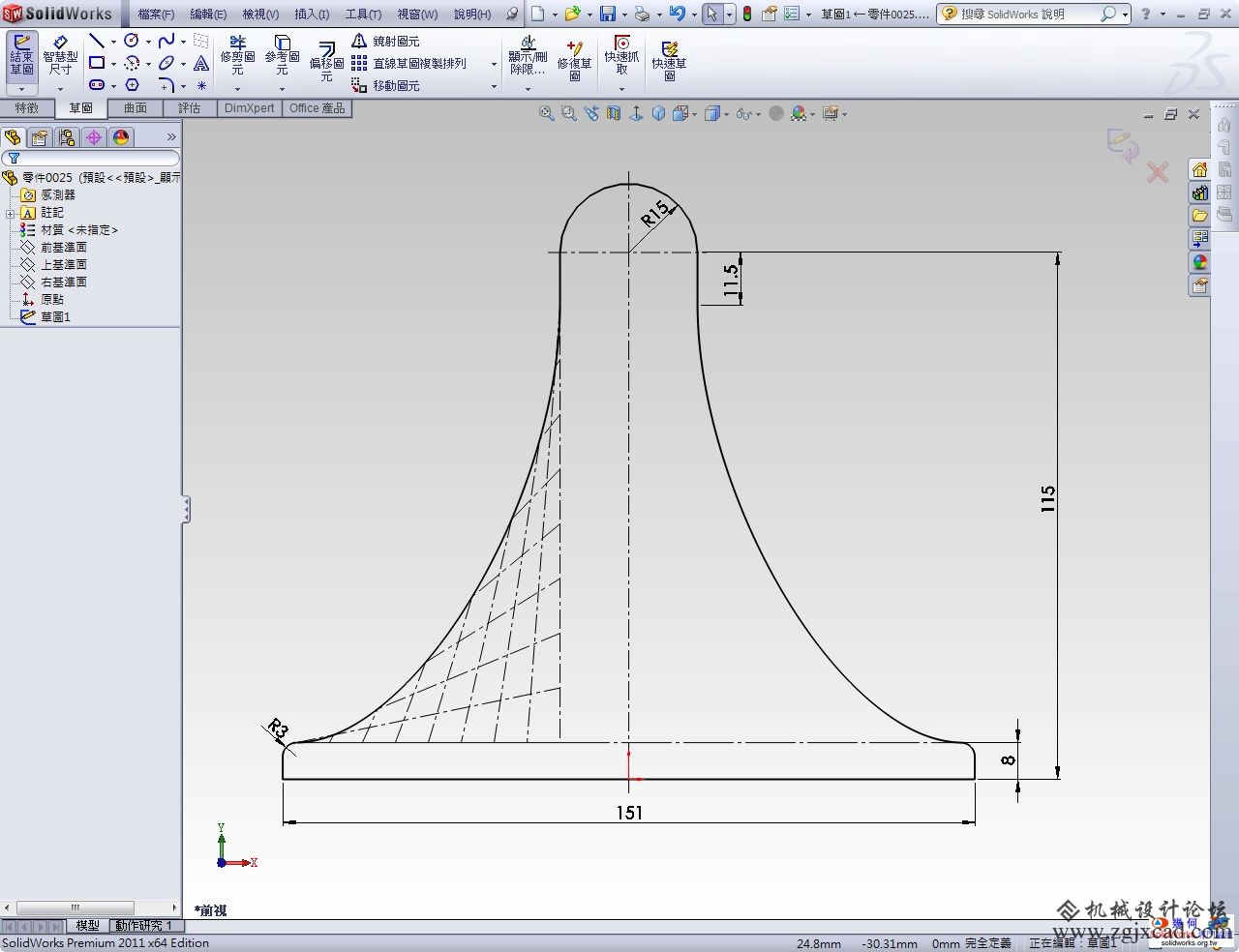The width and height of the screenshot is (1239, 952).
Task: Expand the manager tabs chevron (»)
Action: pos(171,137)
